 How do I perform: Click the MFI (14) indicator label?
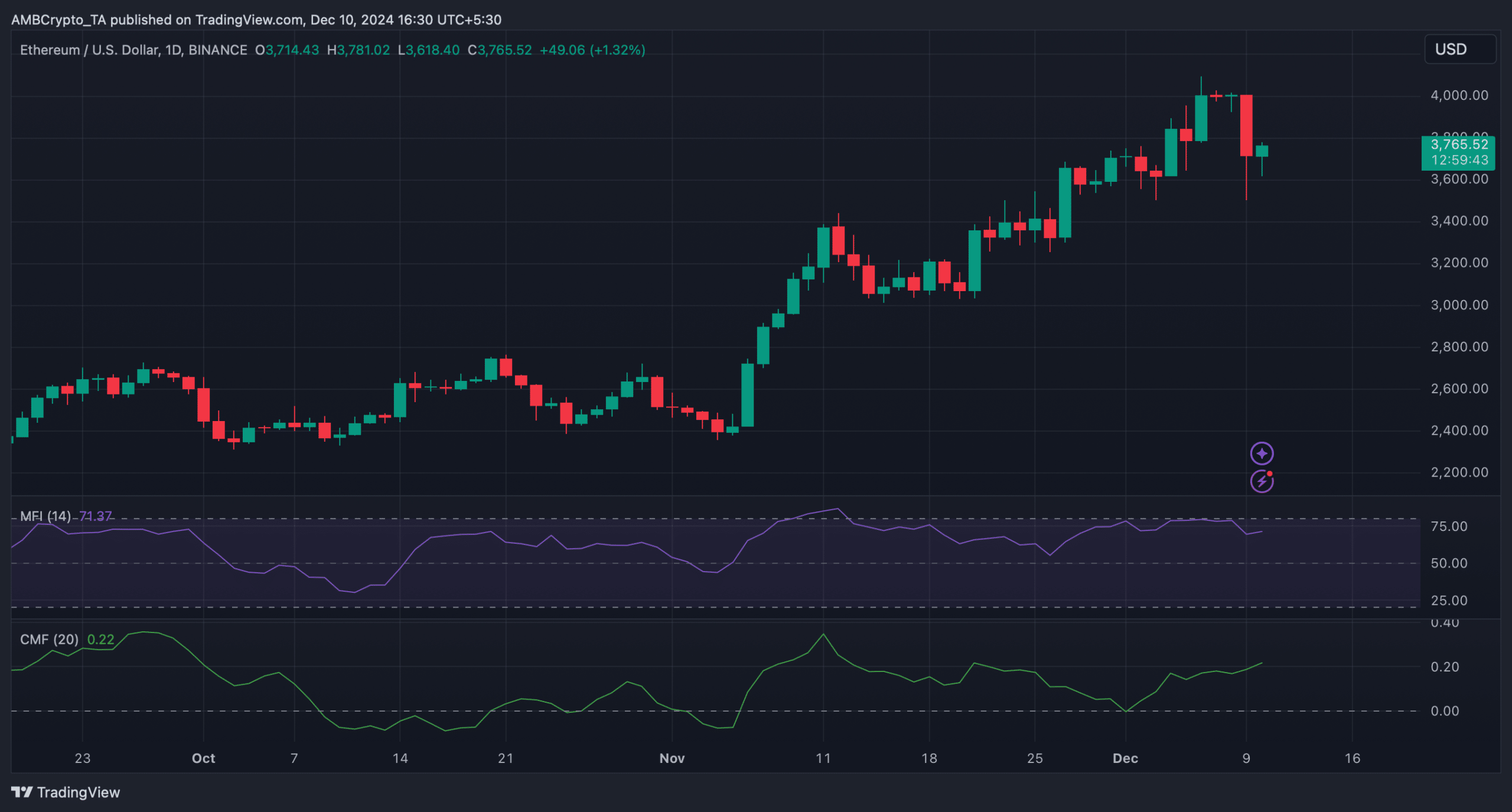point(45,516)
